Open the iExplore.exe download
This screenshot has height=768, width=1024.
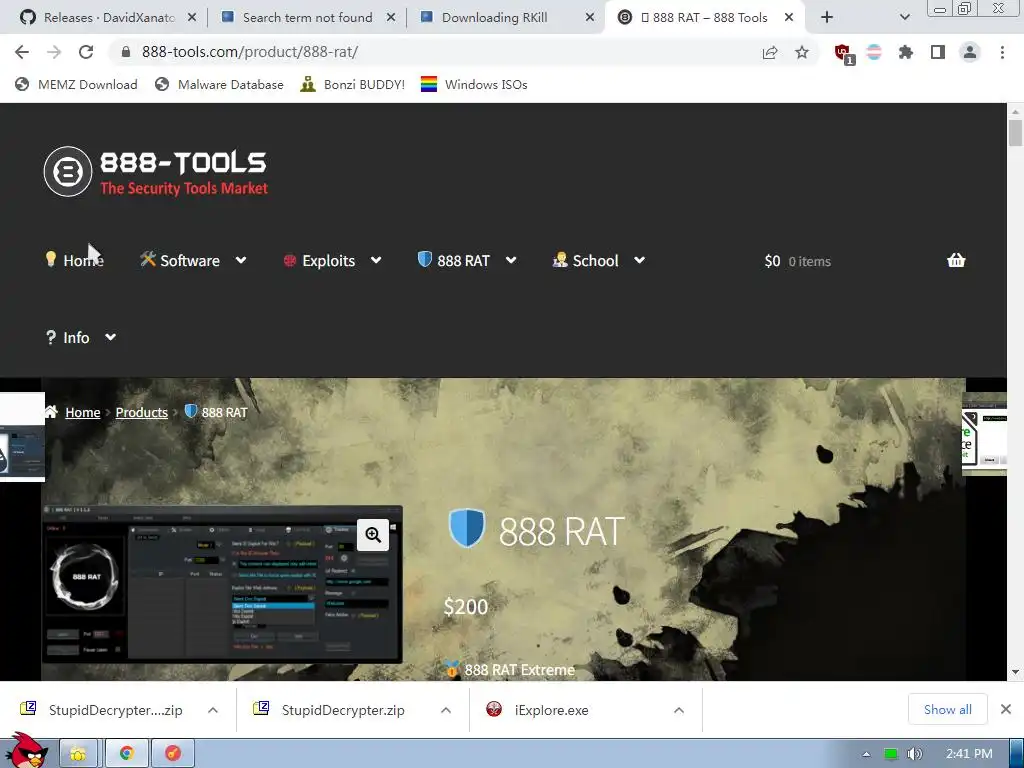click(x=538, y=710)
